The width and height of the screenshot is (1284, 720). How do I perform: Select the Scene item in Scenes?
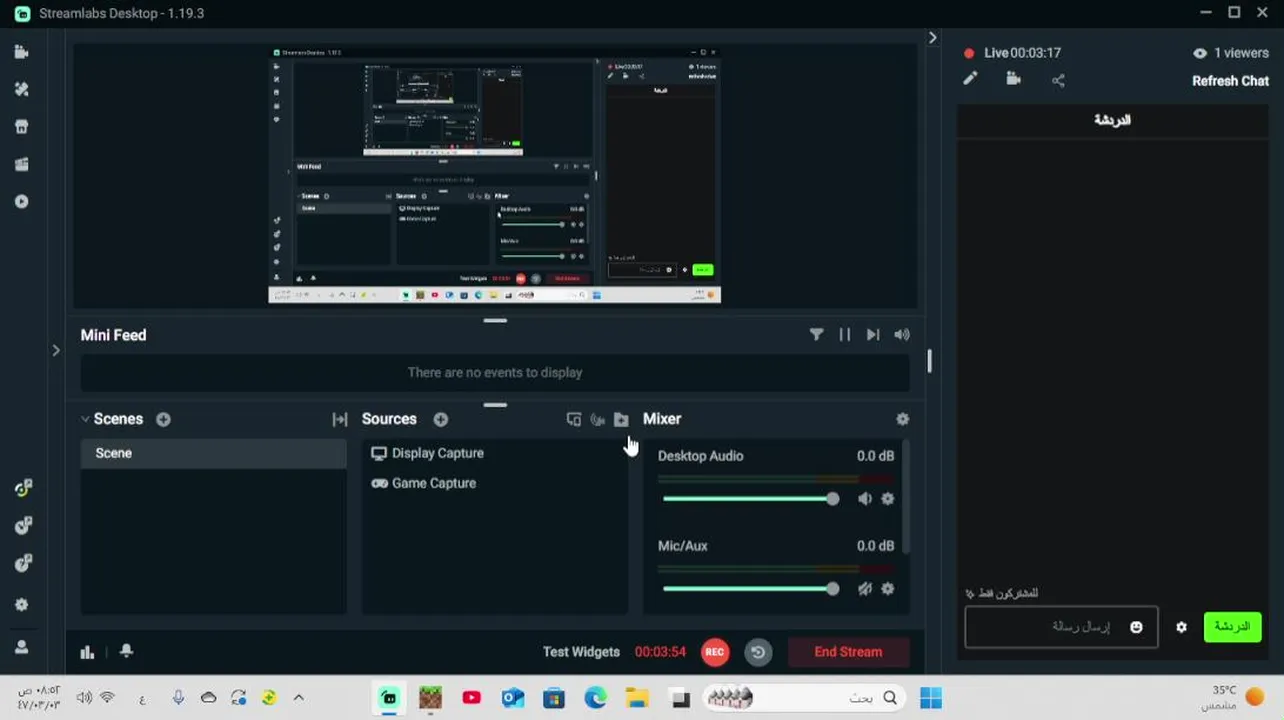(214, 453)
